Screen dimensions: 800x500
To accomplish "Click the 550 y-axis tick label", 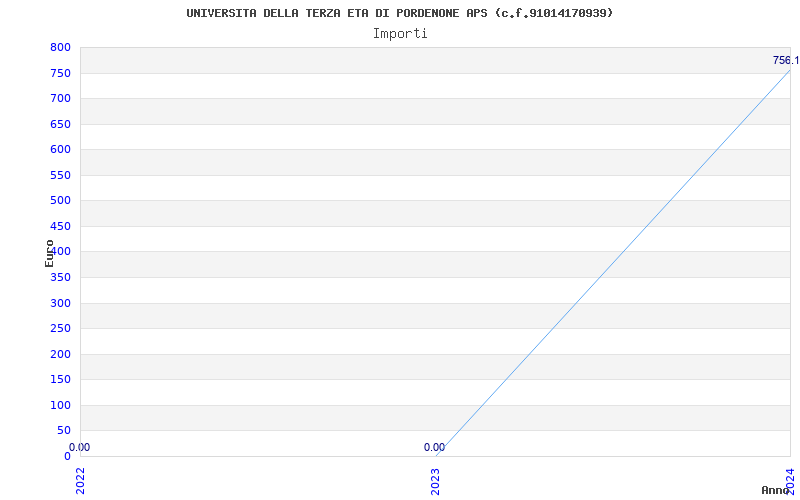I will click(x=60, y=175).
